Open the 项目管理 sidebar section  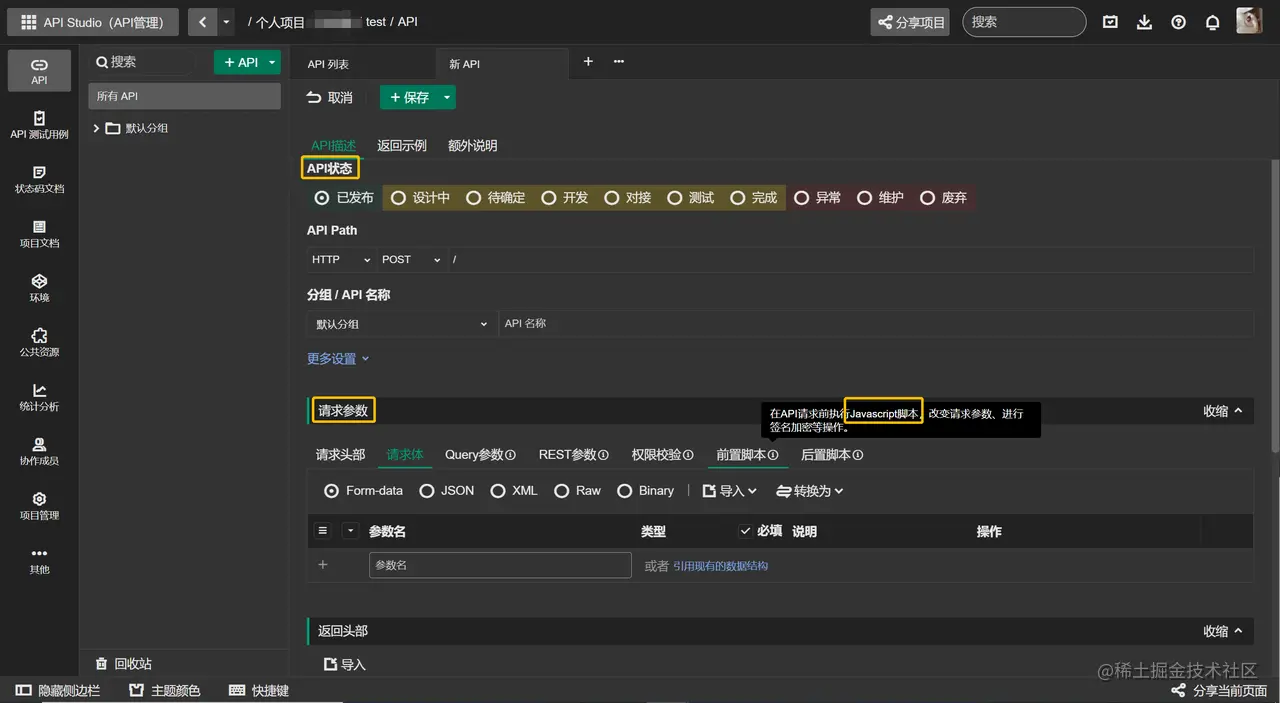pyautogui.click(x=39, y=508)
